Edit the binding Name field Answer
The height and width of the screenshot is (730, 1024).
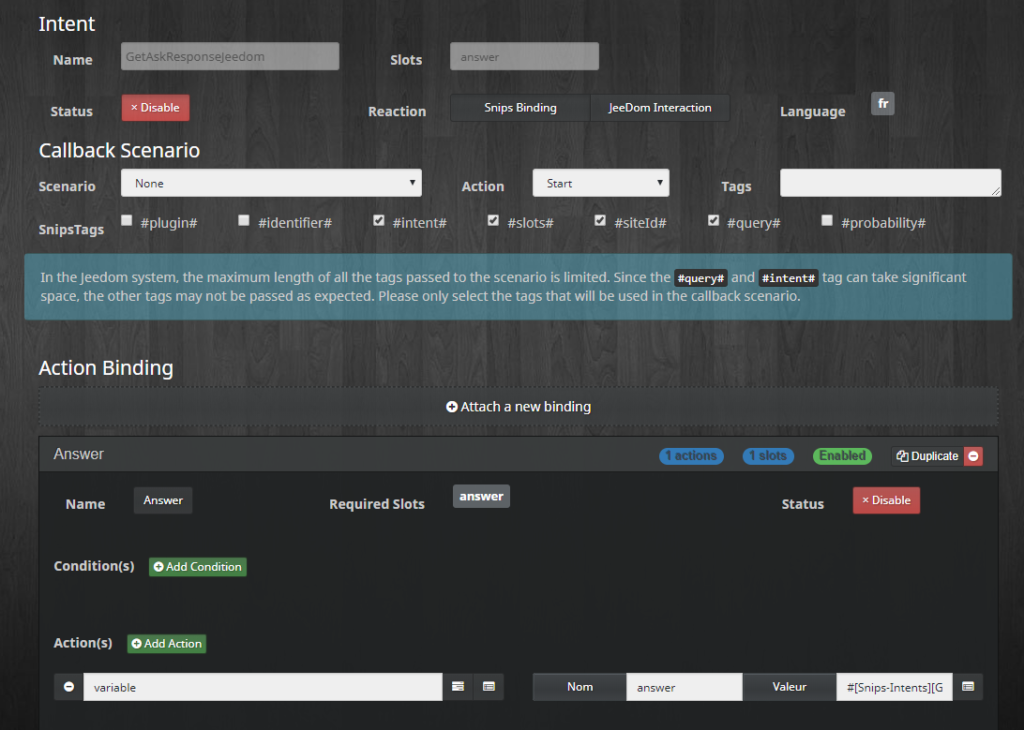tap(163, 500)
